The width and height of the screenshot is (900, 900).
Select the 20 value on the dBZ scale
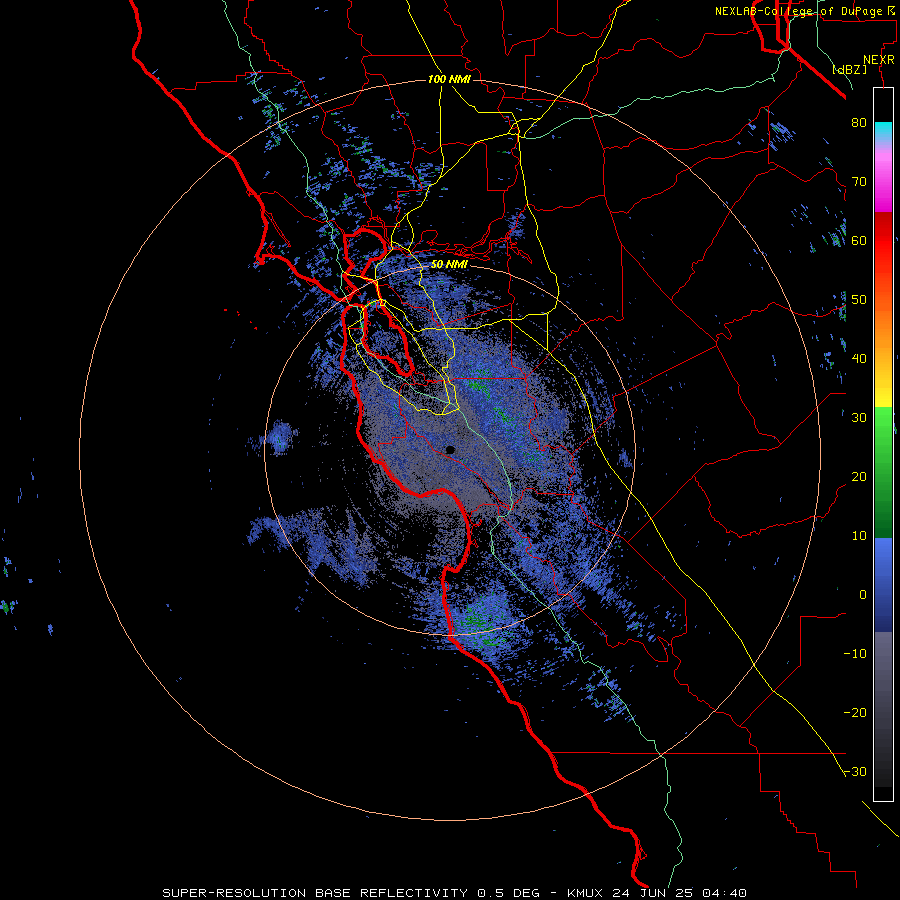(859, 477)
